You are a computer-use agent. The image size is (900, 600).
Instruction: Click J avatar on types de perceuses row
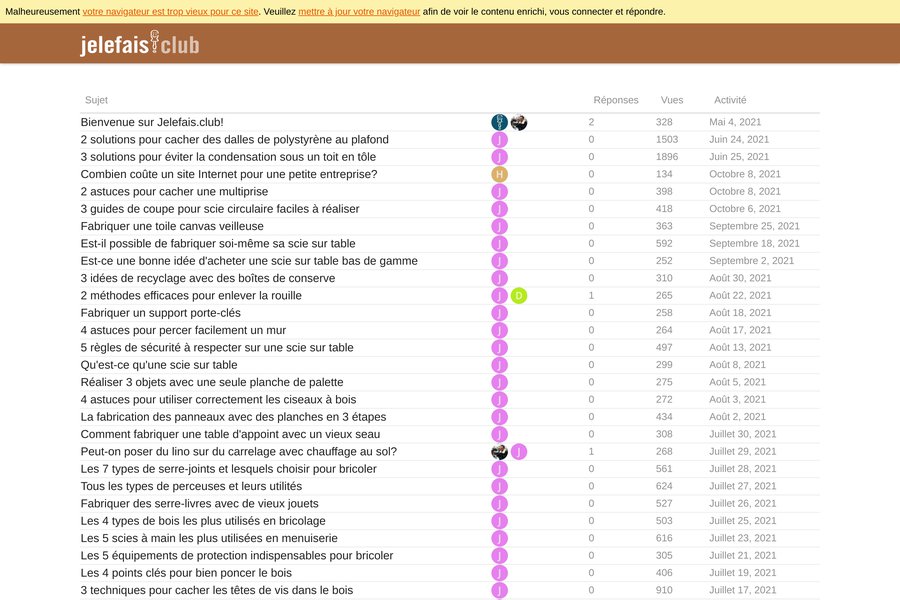point(499,486)
